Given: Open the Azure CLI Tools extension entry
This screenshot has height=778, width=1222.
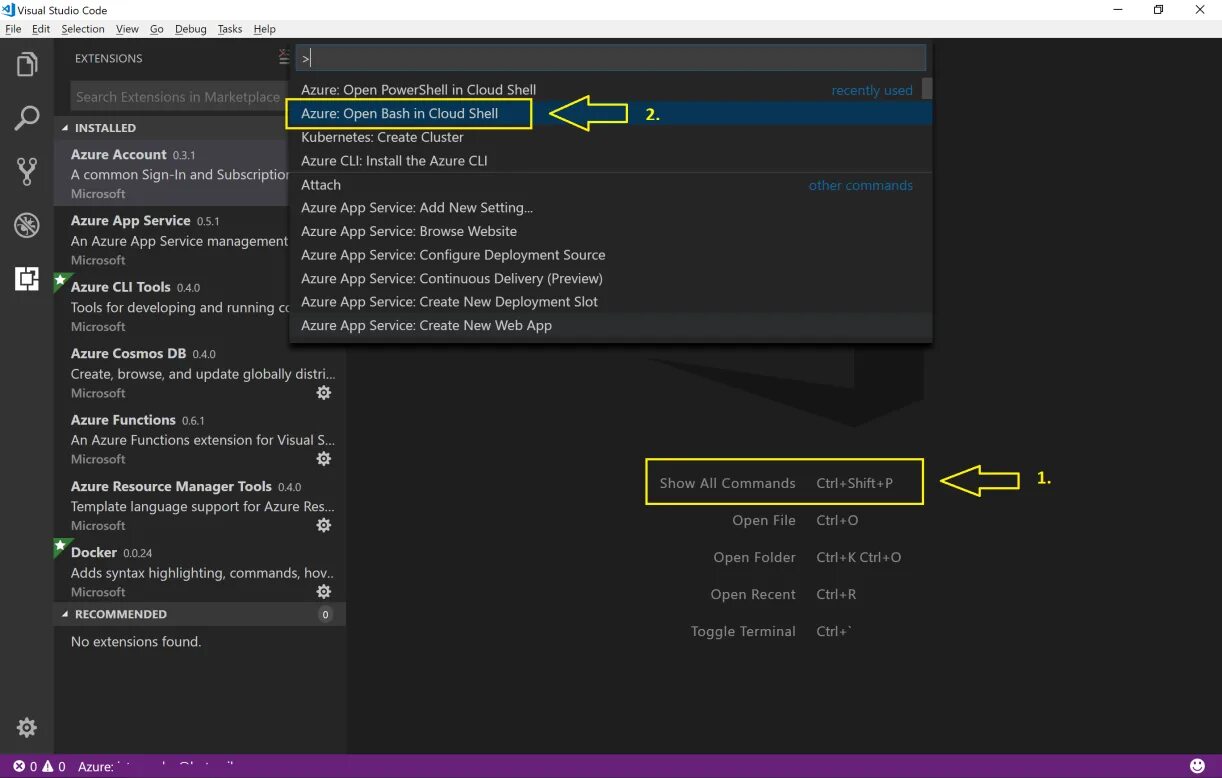Looking at the screenshot, I should click(172, 306).
